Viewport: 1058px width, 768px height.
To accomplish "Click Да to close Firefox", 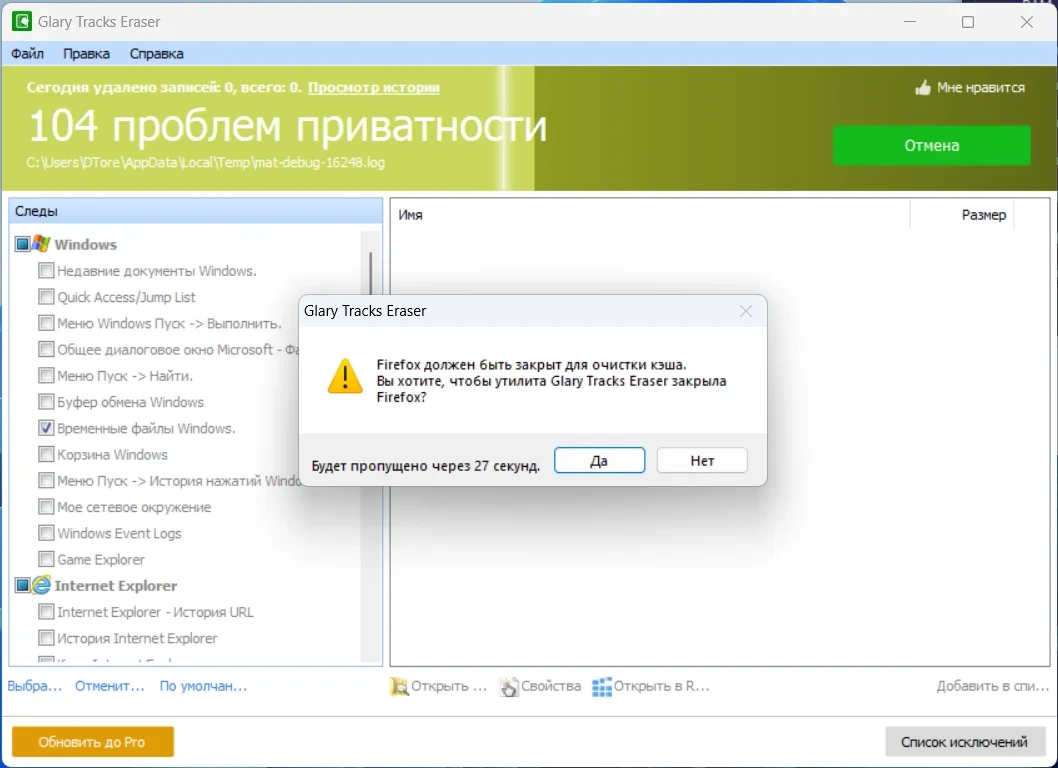I will (x=599, y=461).
